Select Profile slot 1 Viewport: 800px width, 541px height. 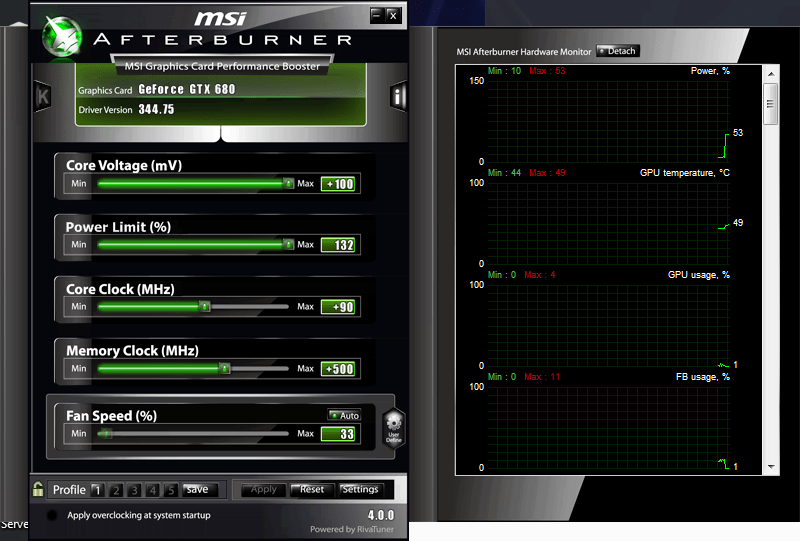click(97, 490)
